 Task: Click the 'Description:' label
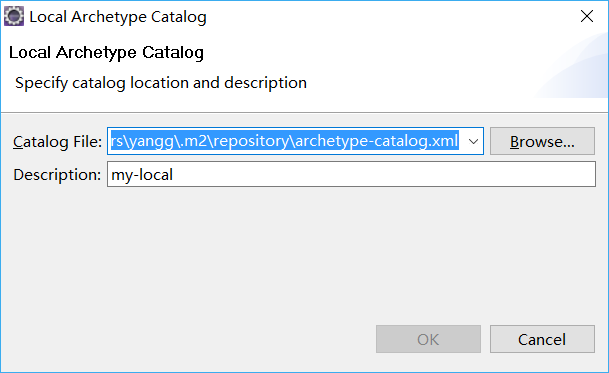57,175
